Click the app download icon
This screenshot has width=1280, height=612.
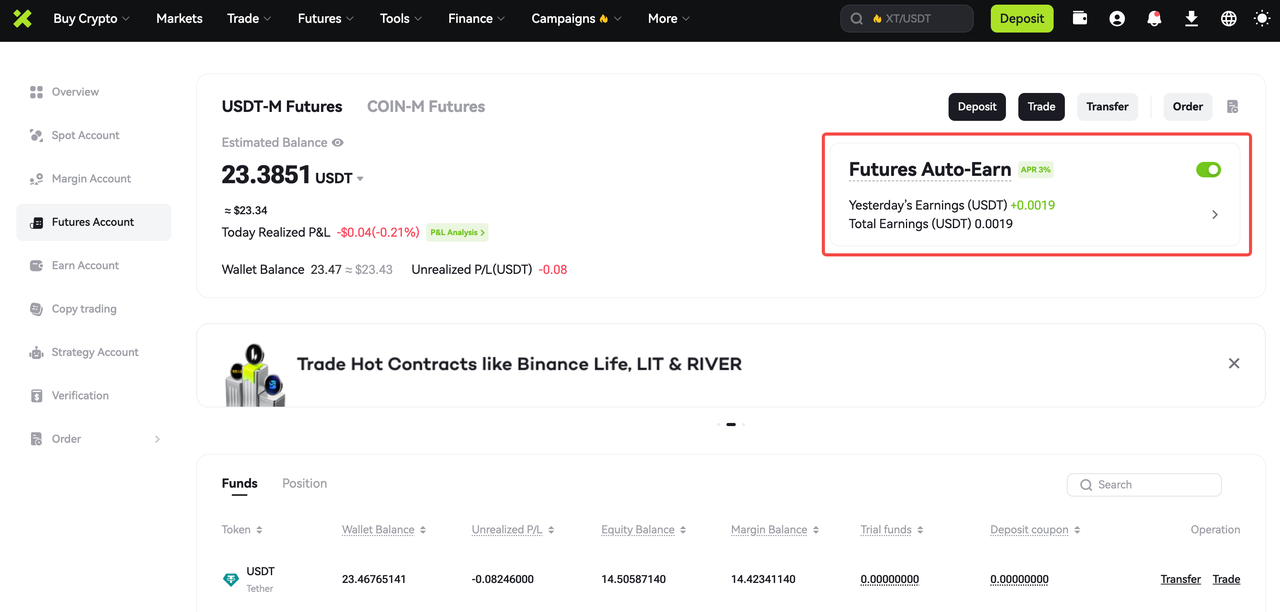(x=1191, y=18)
